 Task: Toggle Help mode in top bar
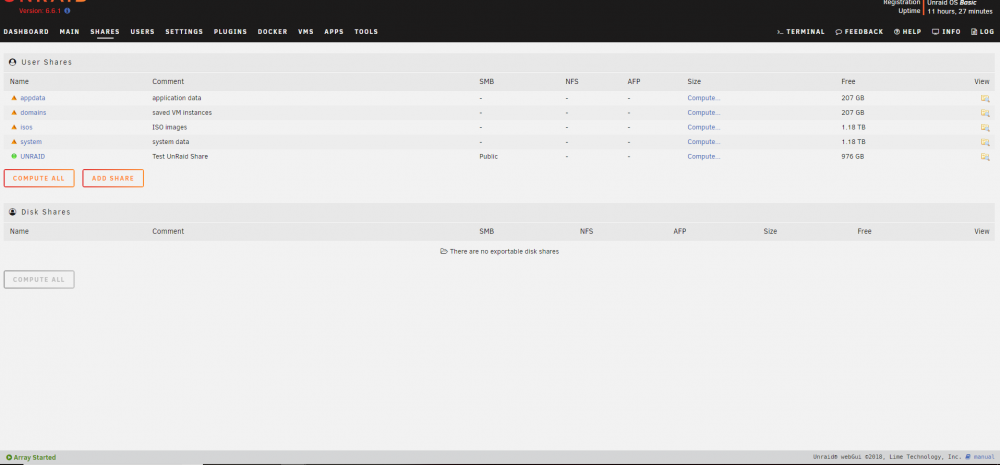(x=908, y=32)
